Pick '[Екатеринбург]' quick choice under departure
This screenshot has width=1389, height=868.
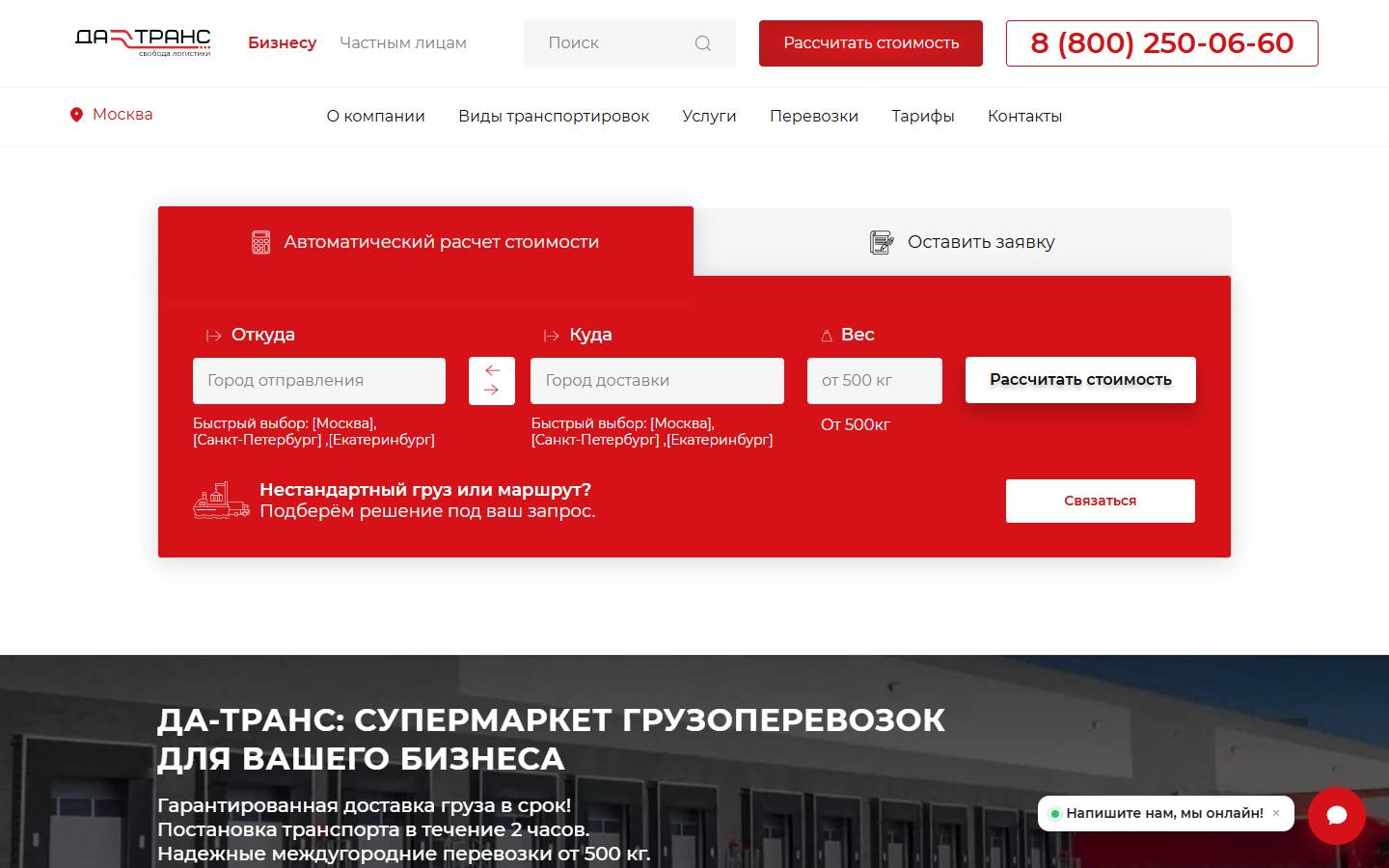[x=382, y=440]
